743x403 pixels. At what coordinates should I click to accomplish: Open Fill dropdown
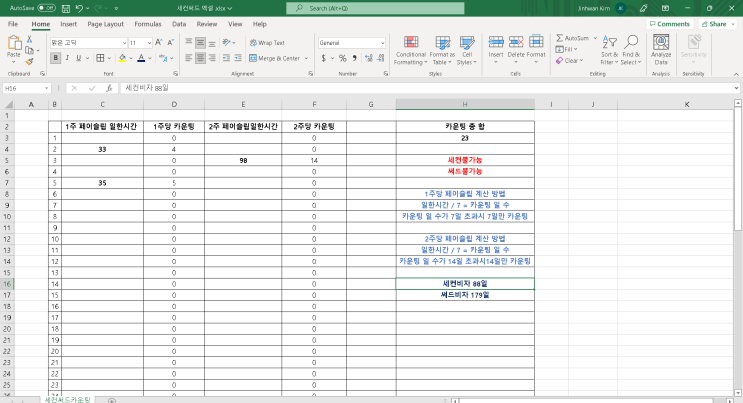pos(567,49)
